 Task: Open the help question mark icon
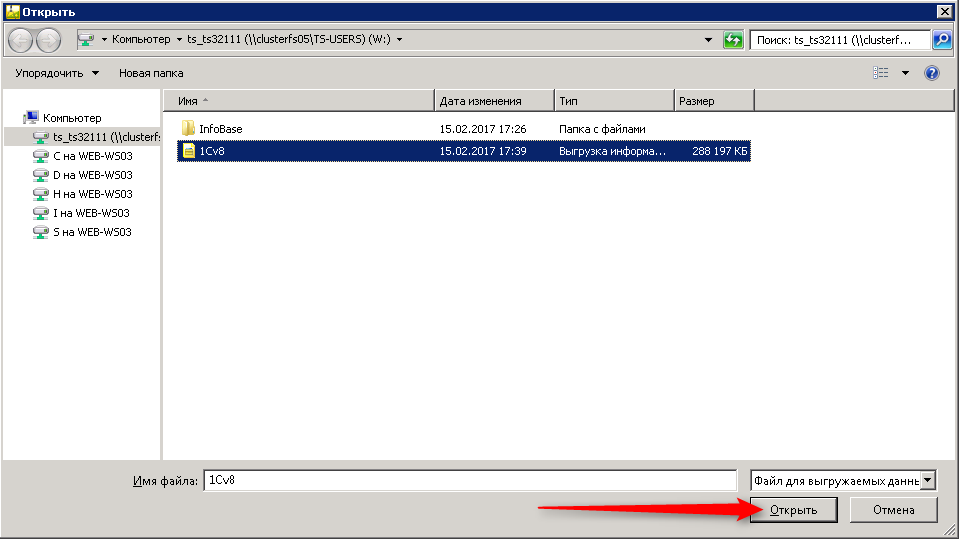[932, 73]
